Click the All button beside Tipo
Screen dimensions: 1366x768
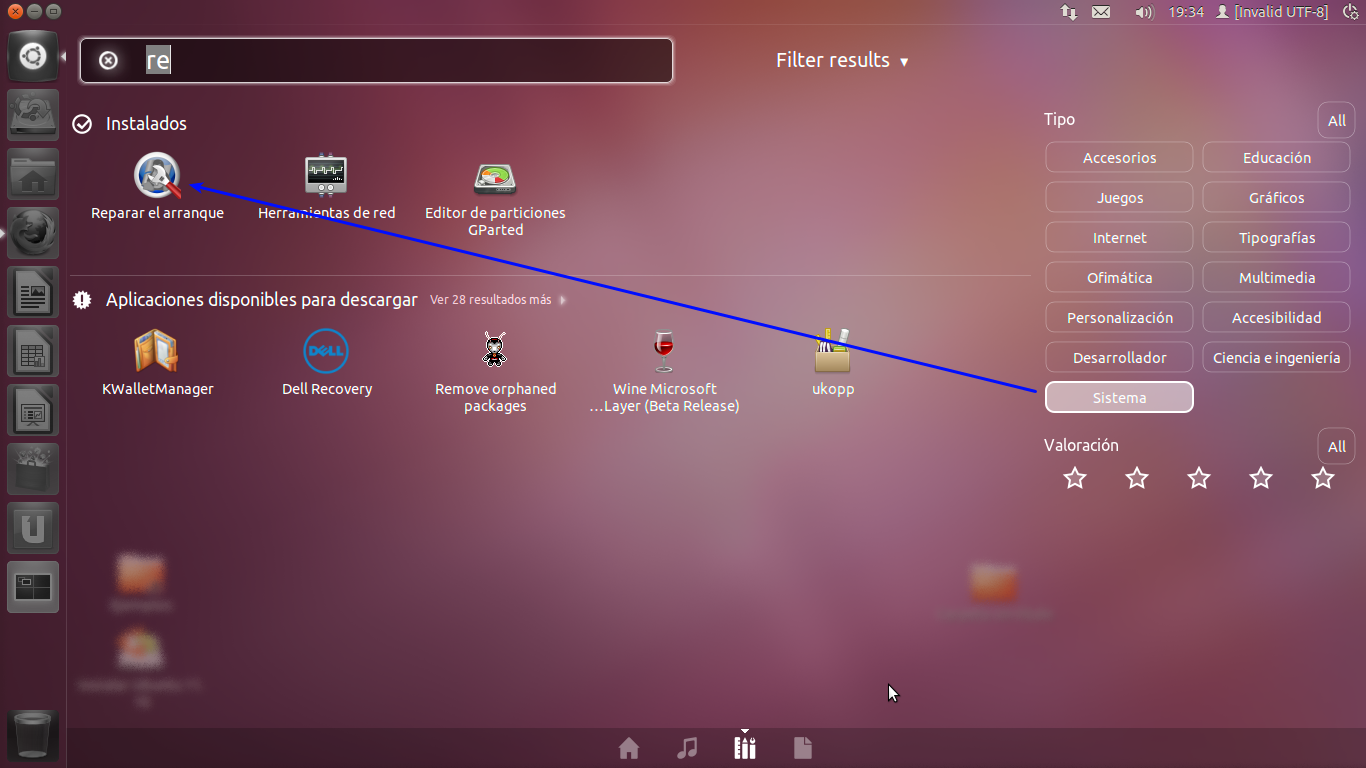tap(1337, 120)
